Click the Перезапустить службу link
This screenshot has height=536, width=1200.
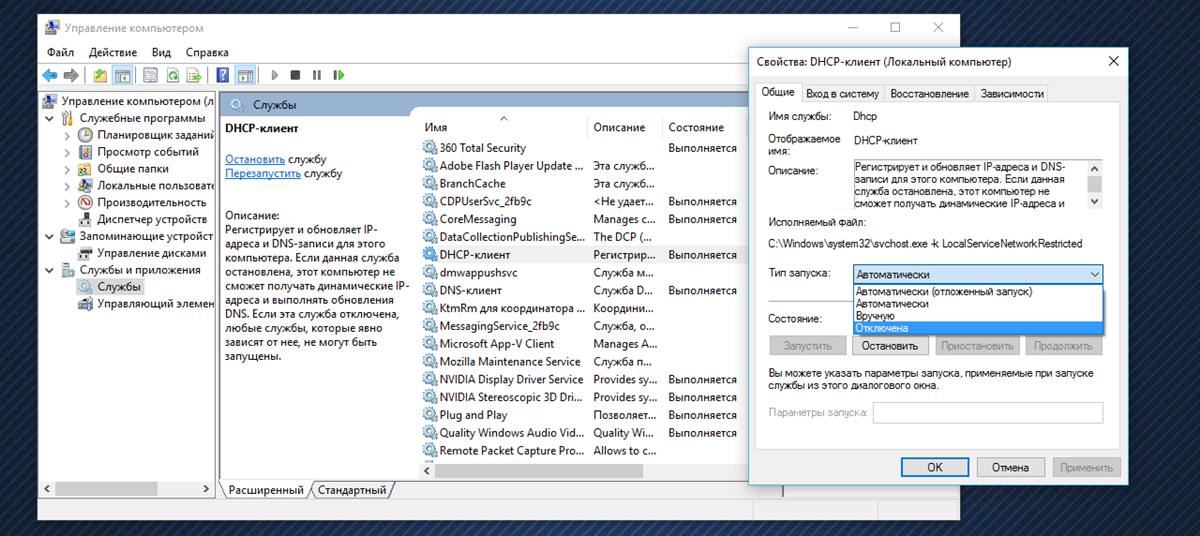point(263,173)
